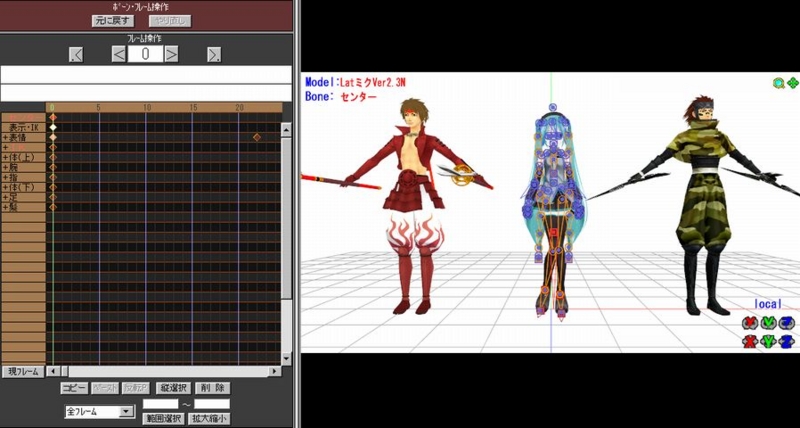Jump to the first keyframe with '.<' button
This screenshot has height=428, width=800.
[76, 54]
